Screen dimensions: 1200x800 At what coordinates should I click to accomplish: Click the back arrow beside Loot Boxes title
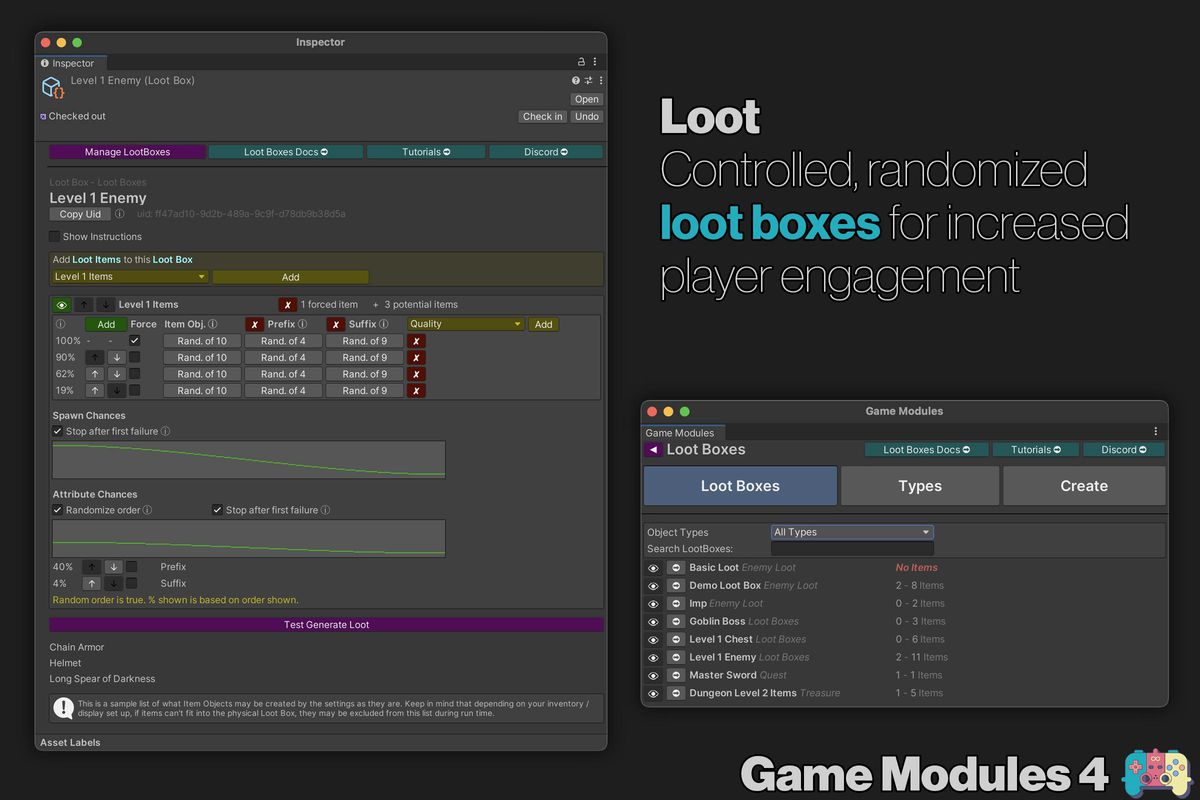(x=653, y=450)
